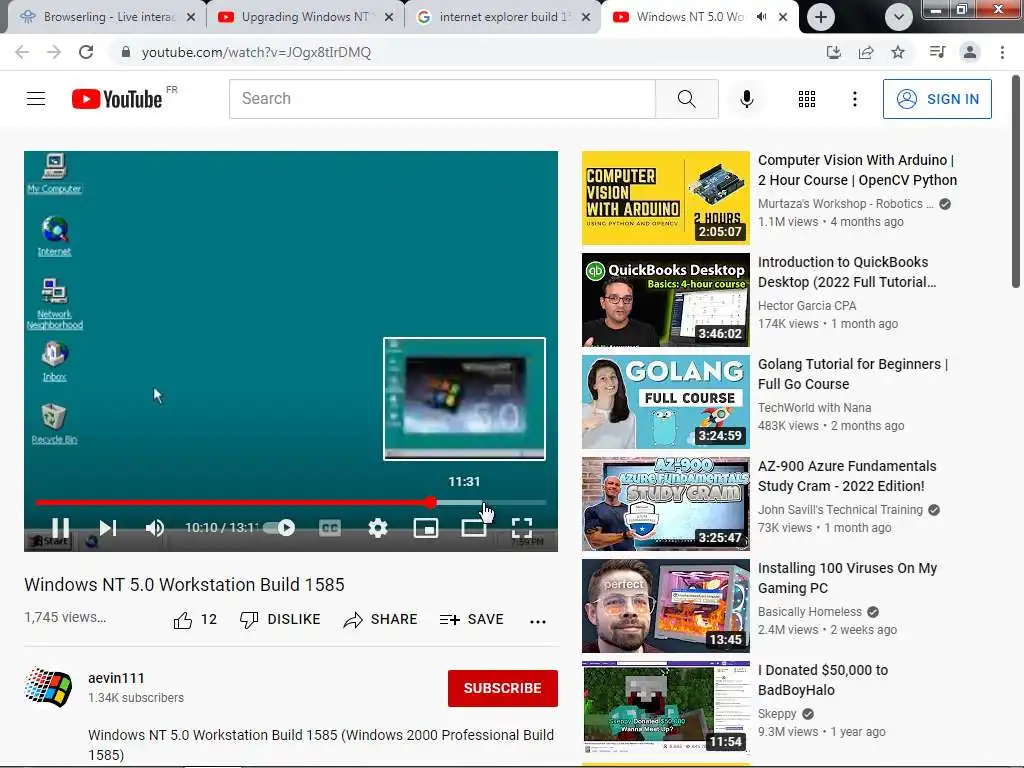Click the DISLIKE button
This screenshot has width=1024, height=768.
[280, 619]
